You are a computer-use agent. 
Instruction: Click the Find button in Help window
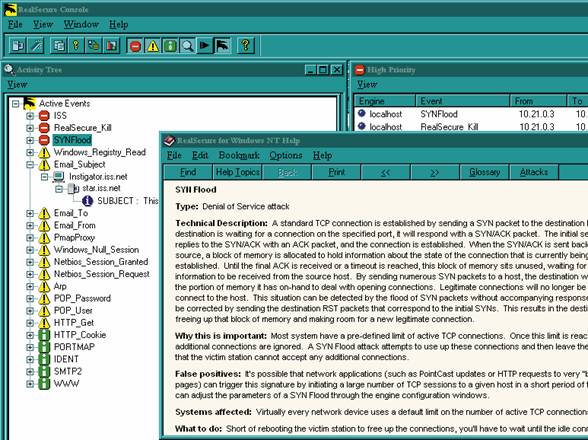pyautogui.click(x=188, y=172)
